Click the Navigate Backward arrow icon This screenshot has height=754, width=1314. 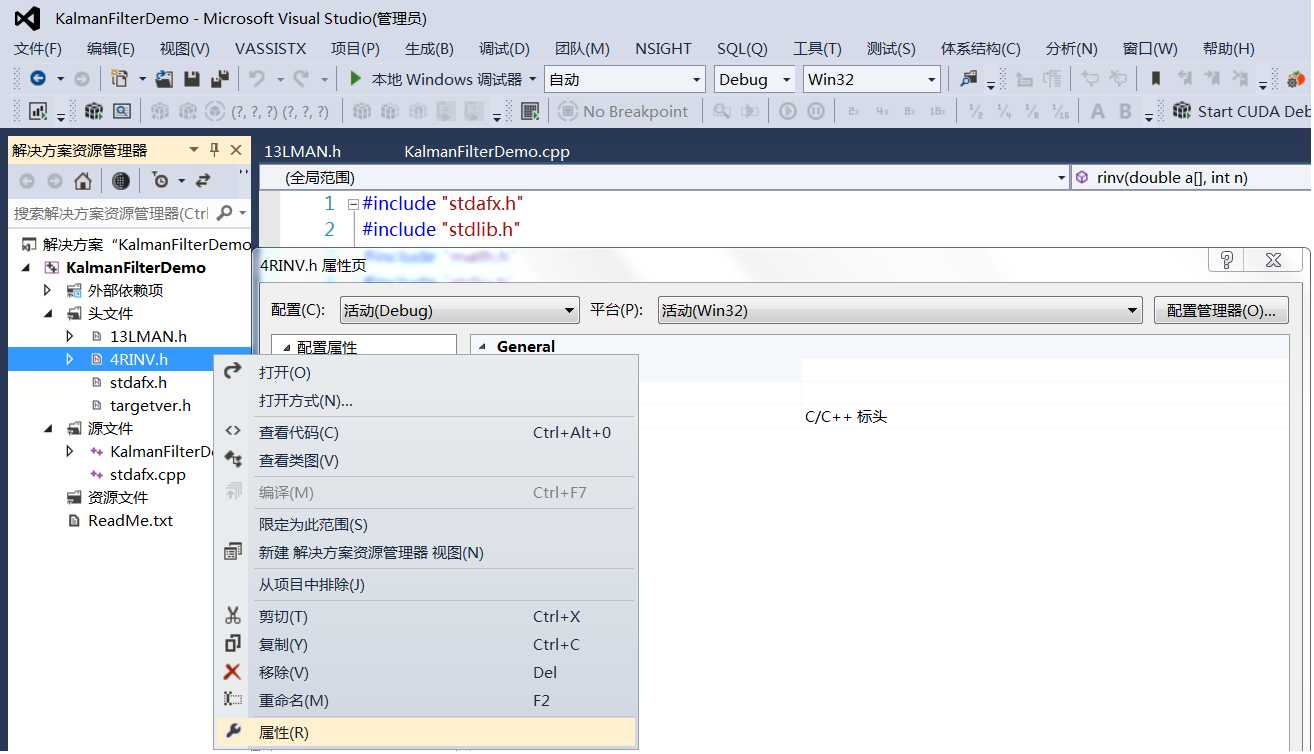coord(37,79)
